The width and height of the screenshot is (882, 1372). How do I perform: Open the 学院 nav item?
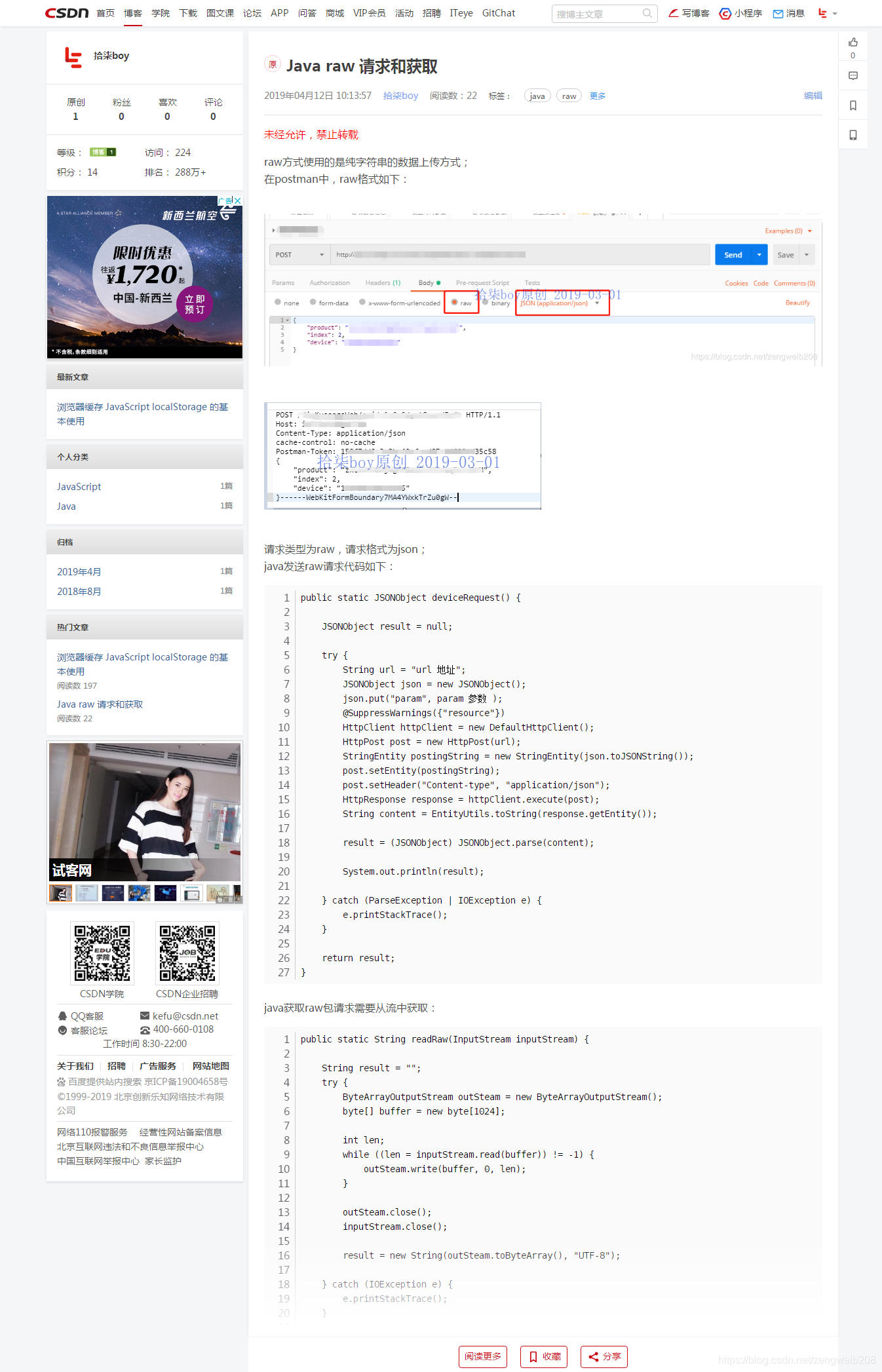tap(161, 13)
